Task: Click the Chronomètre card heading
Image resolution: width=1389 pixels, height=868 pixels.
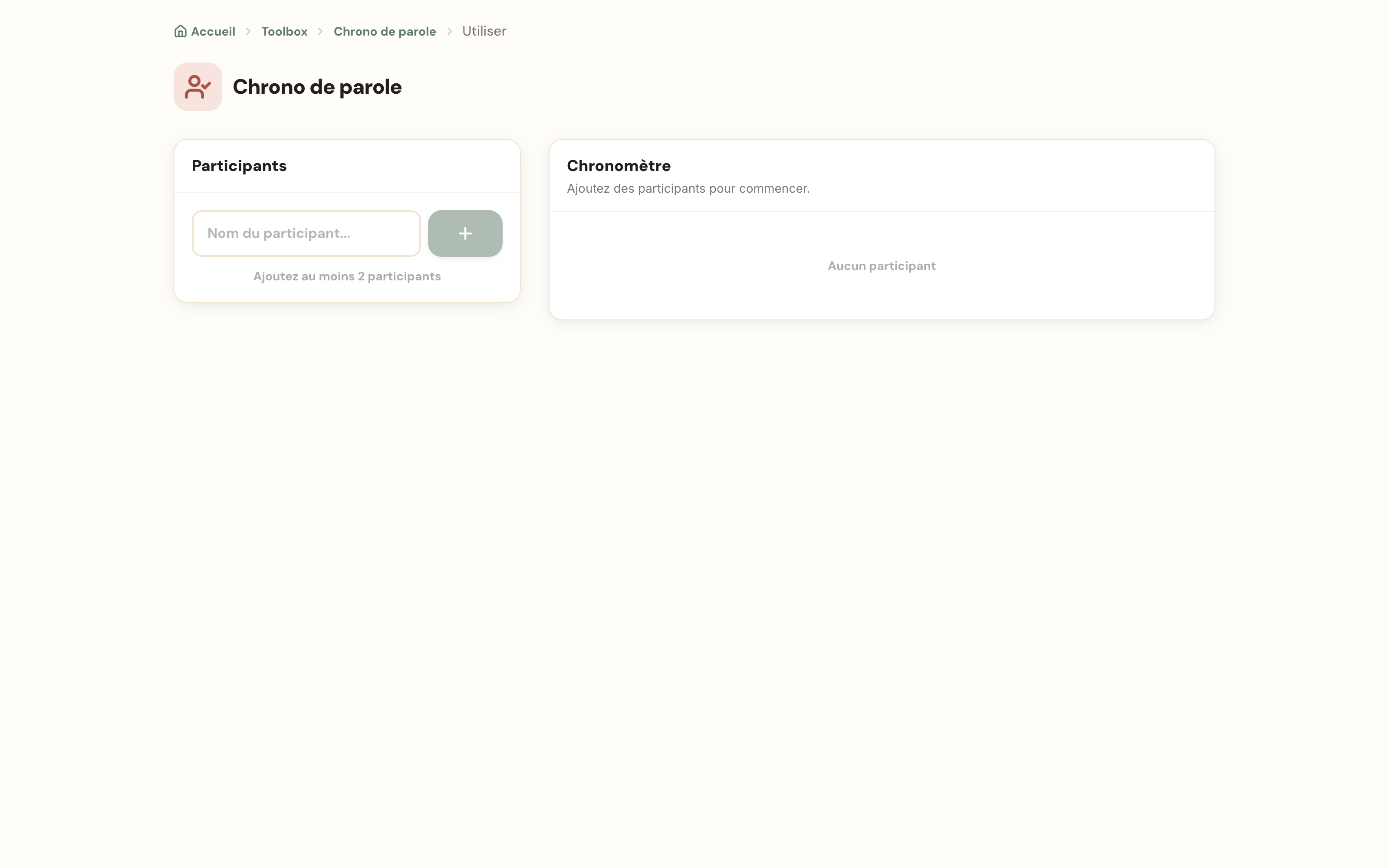Action: [x=619, y=166]
